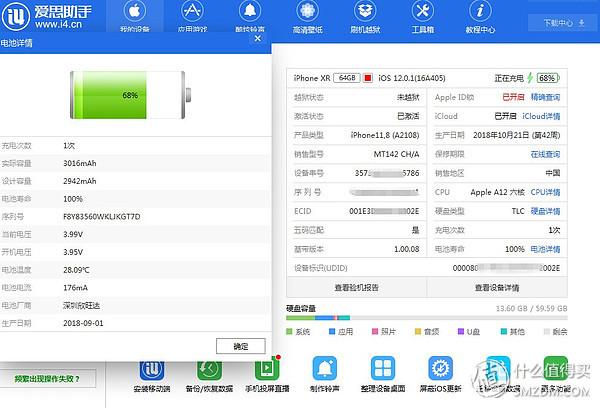
Task: Open the 我的设备 (My Device) tab
Action: [x=135, y=16]
